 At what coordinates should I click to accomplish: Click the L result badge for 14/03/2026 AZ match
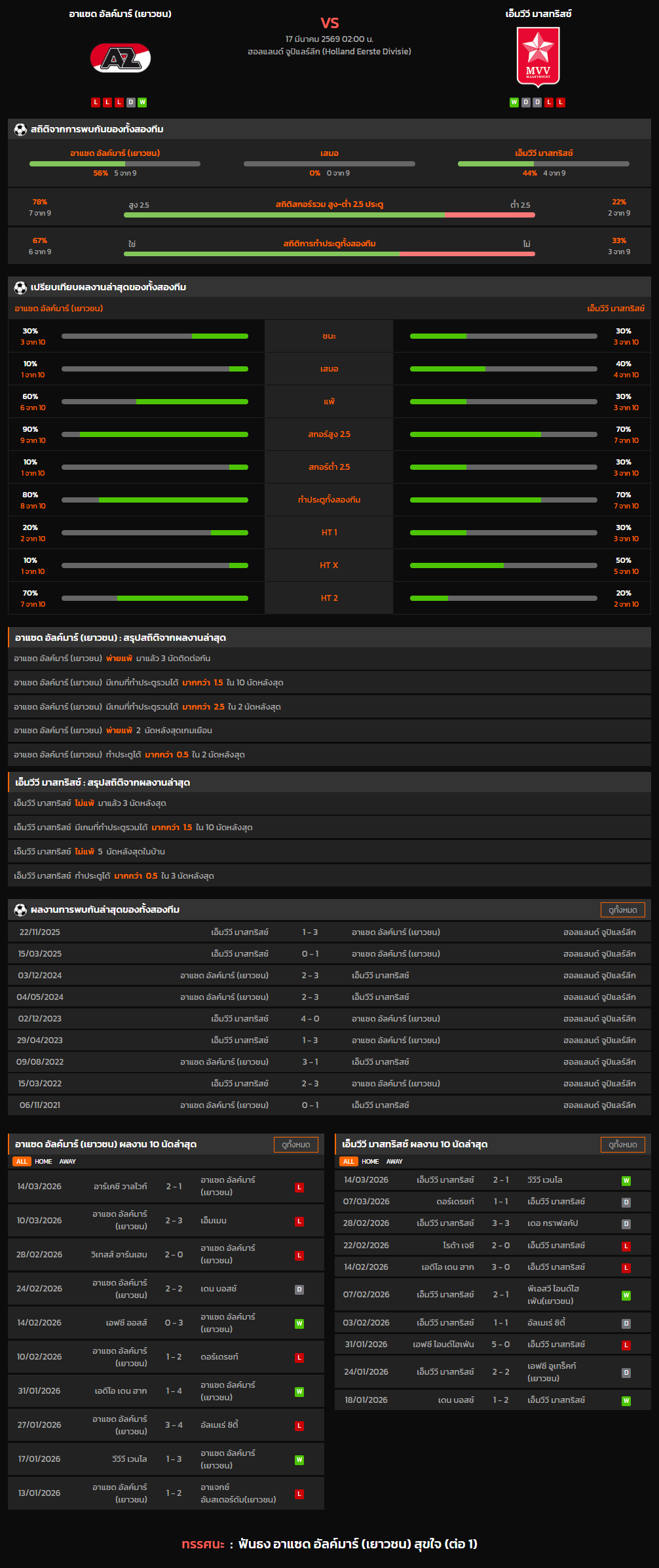tap(299, 1187)
